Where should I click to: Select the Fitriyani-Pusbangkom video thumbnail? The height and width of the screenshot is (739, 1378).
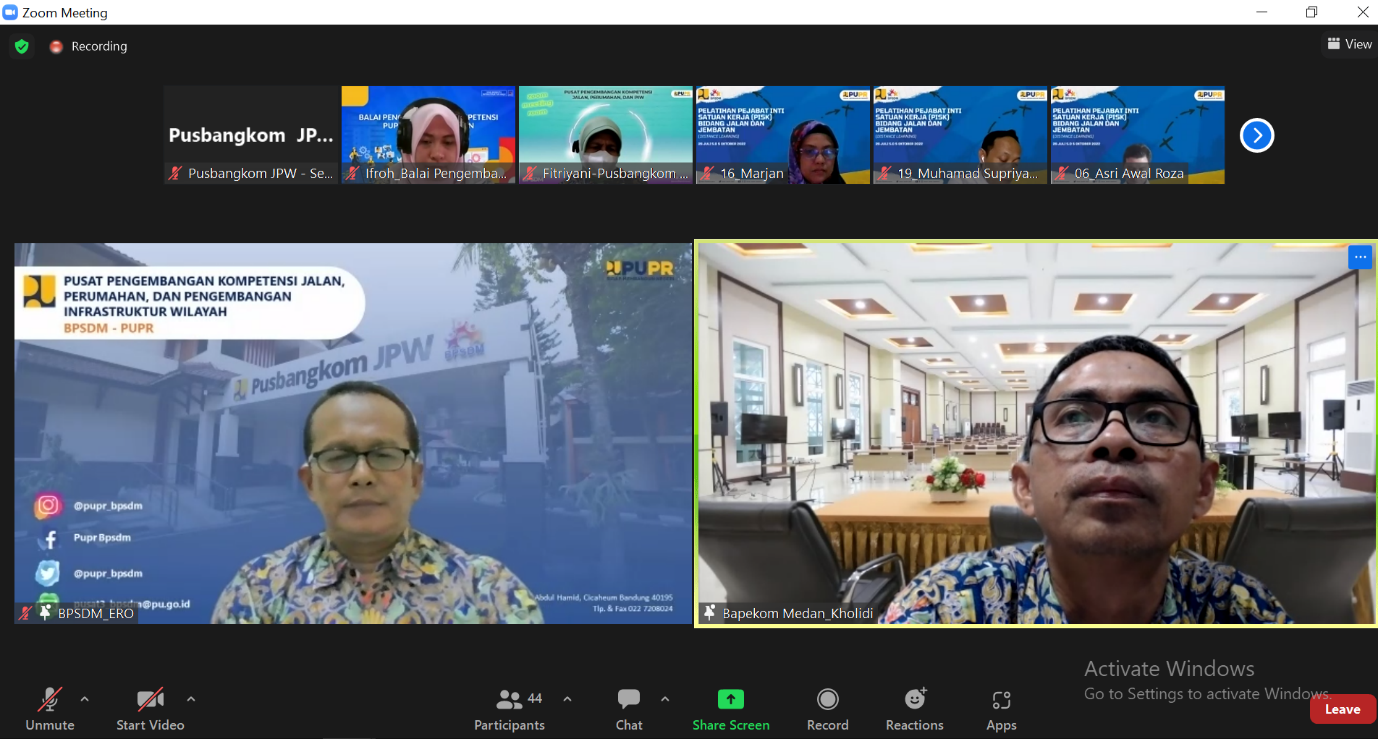pyautogui.click(x=605, y=135)
